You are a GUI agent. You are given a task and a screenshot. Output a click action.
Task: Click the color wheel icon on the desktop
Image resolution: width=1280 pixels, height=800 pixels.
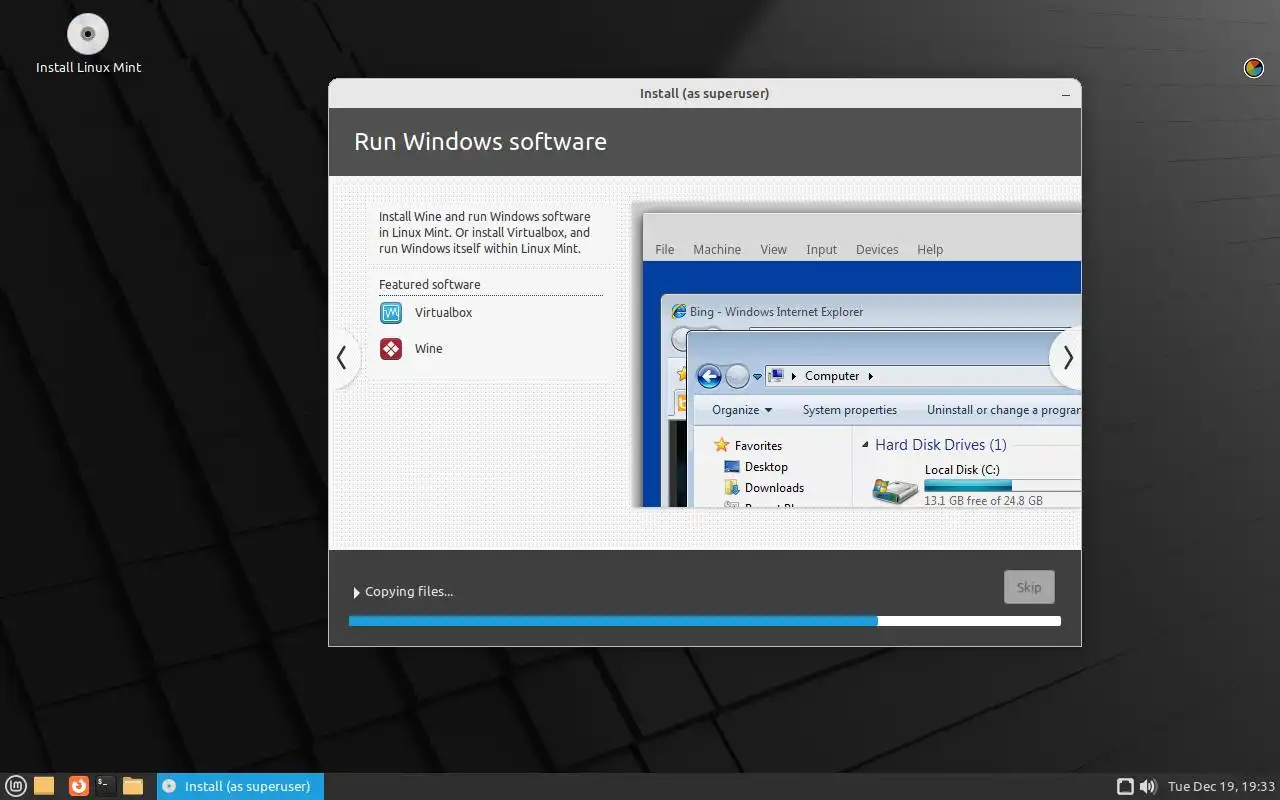click(1253, 68)
